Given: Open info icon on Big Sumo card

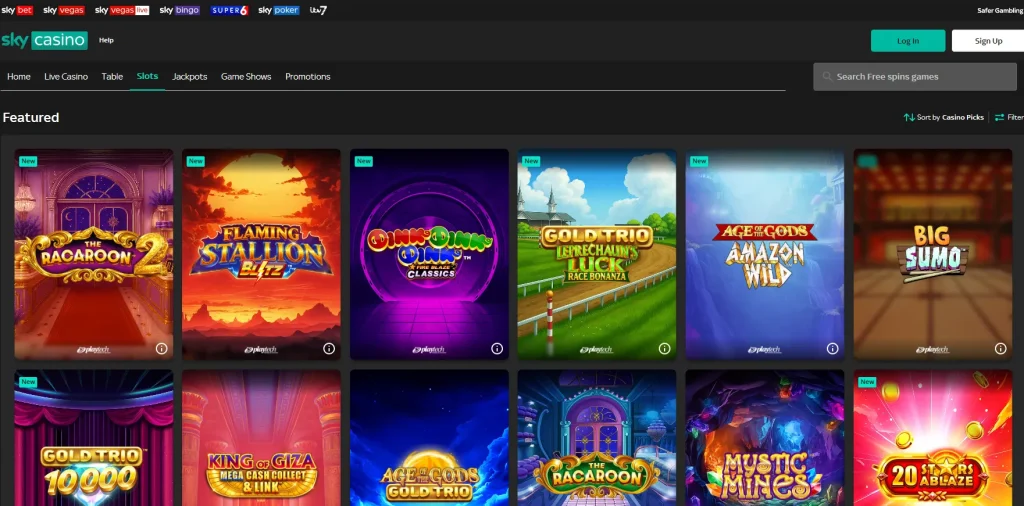Looking at the screenshot, I should (1000, 349).
